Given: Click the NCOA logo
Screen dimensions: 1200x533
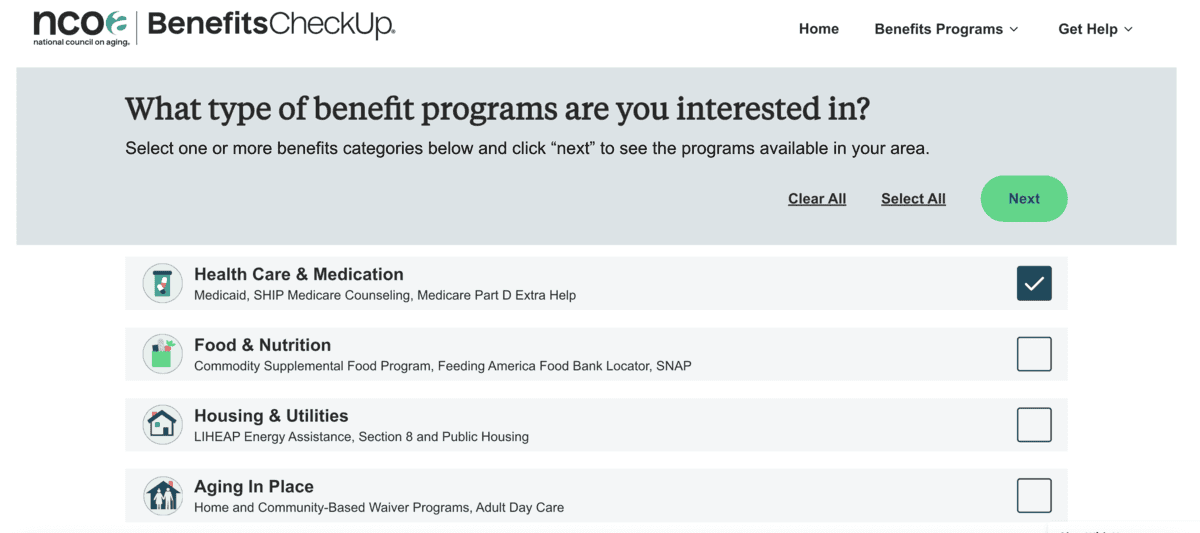Looking at the screenshot, I should pyautogui.click(x=81, y=28).
